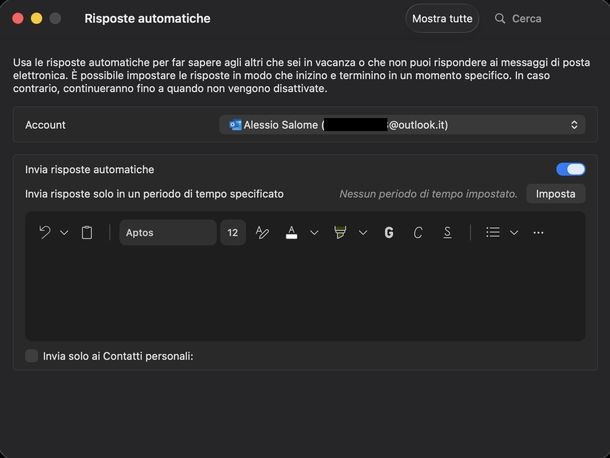This screenshot has width=610, height=458.
Task: Close the window with red button
Action: click(x=18, y=18)
